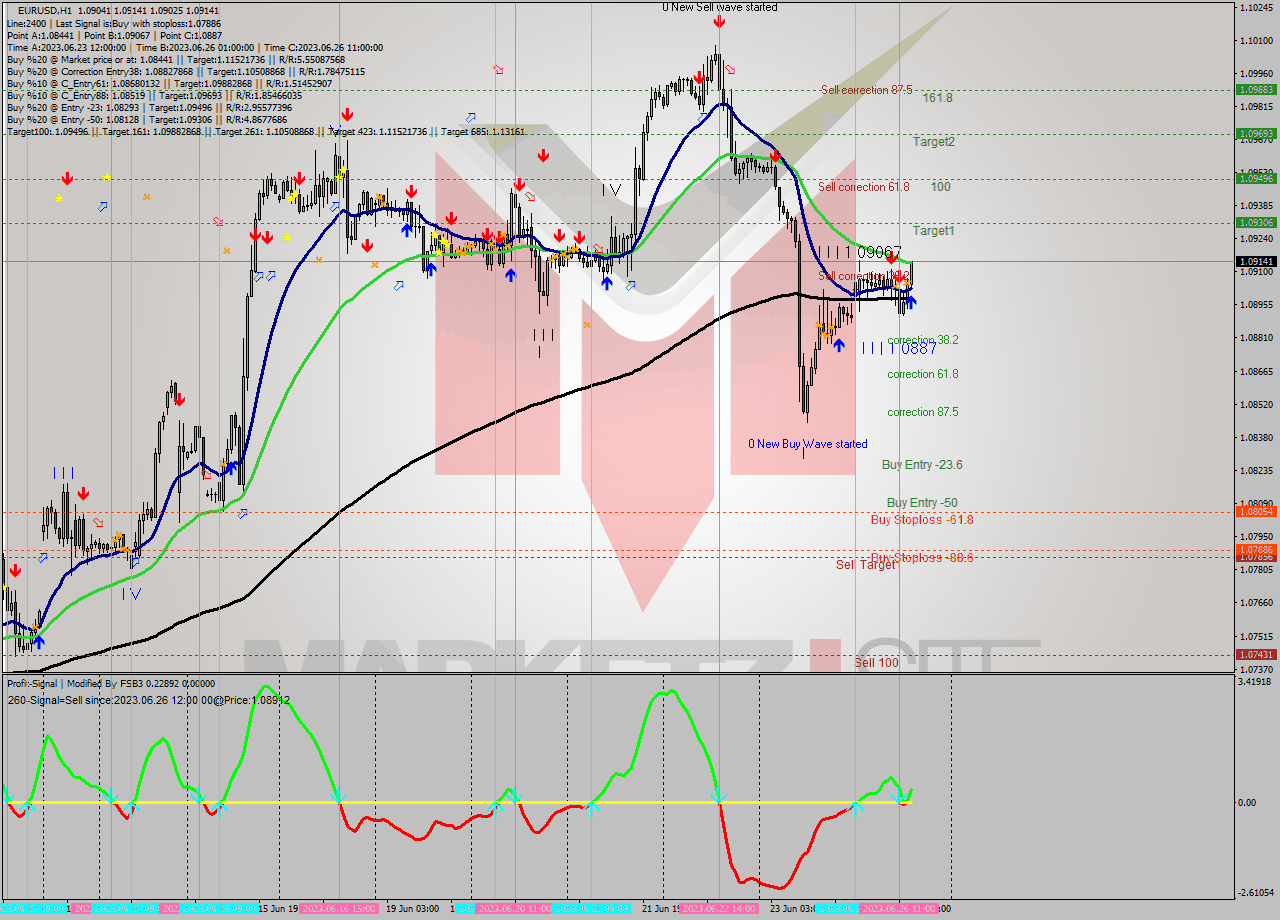Click the '0 New Buy Wave started' text

(808, 444)
